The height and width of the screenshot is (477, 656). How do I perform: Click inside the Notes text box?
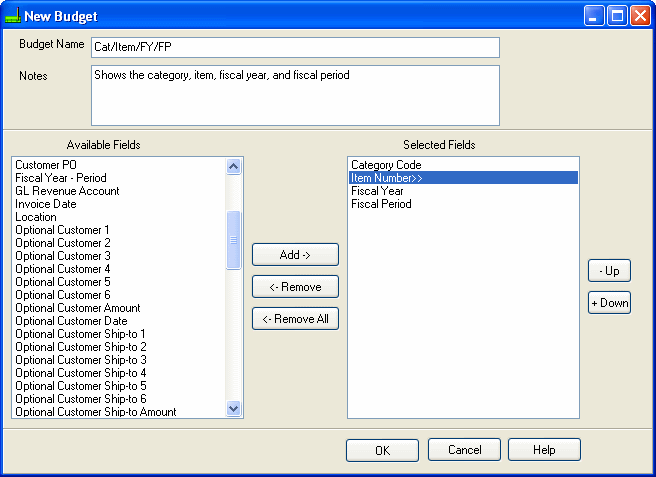coord(294,95)
